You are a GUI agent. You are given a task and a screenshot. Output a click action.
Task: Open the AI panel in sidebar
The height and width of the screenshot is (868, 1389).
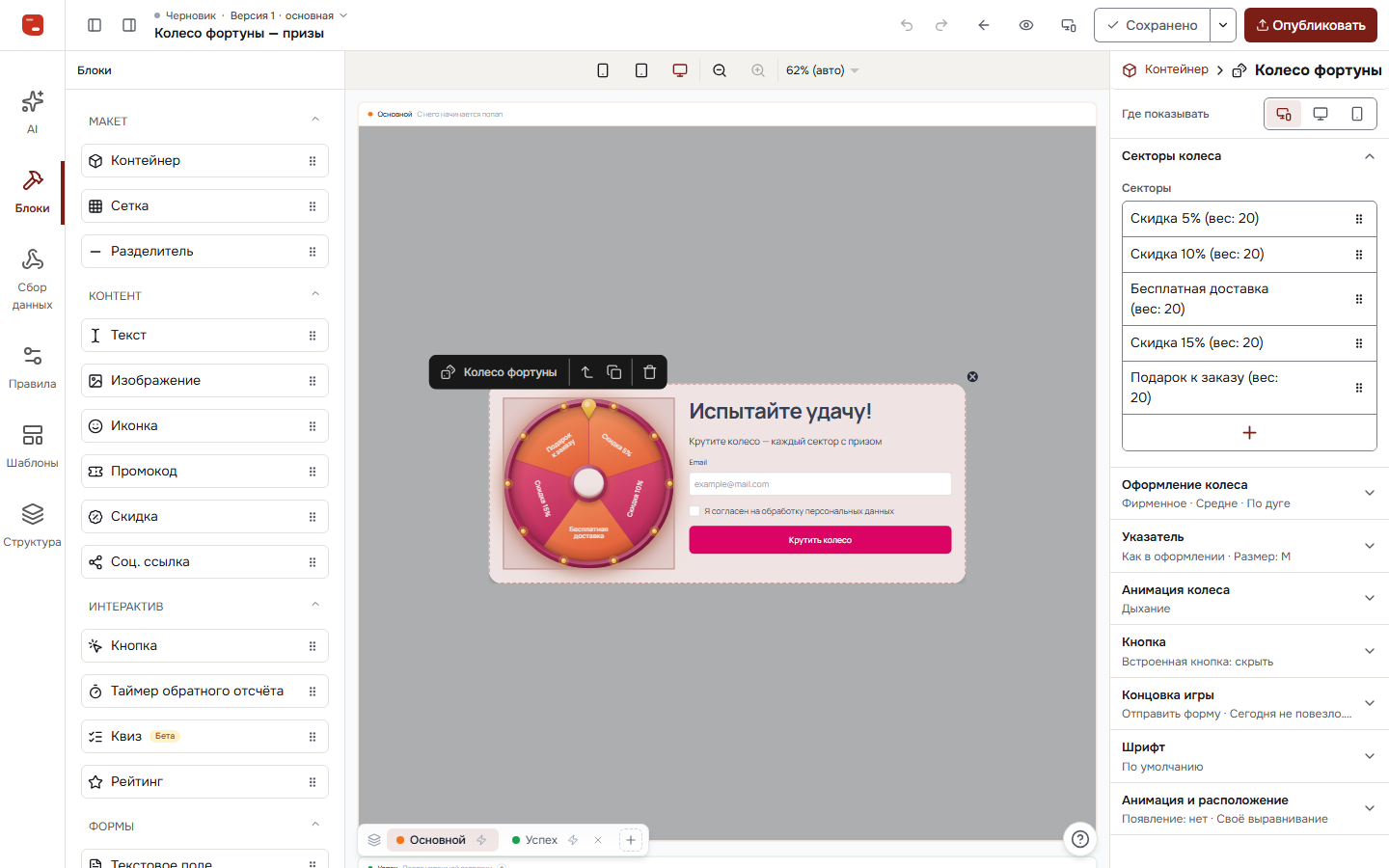32,111
